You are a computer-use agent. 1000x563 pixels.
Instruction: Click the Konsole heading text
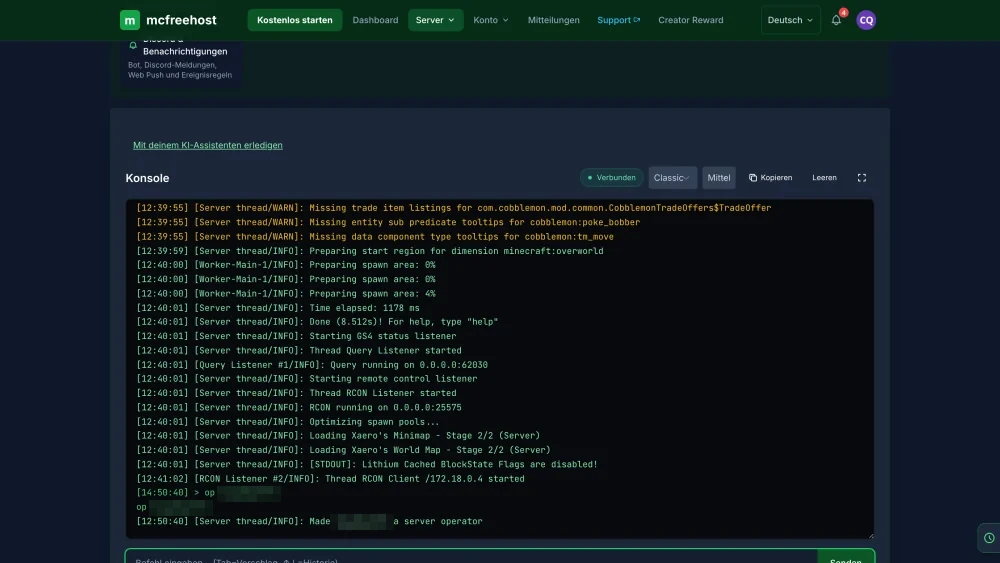[147, 179]
